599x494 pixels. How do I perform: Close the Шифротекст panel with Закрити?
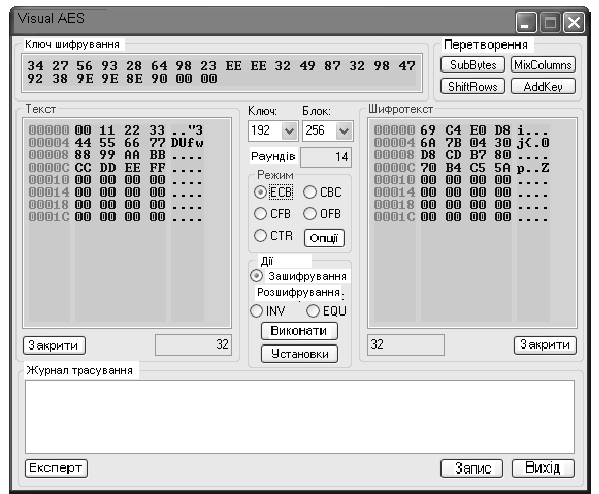tap(545, 345)
